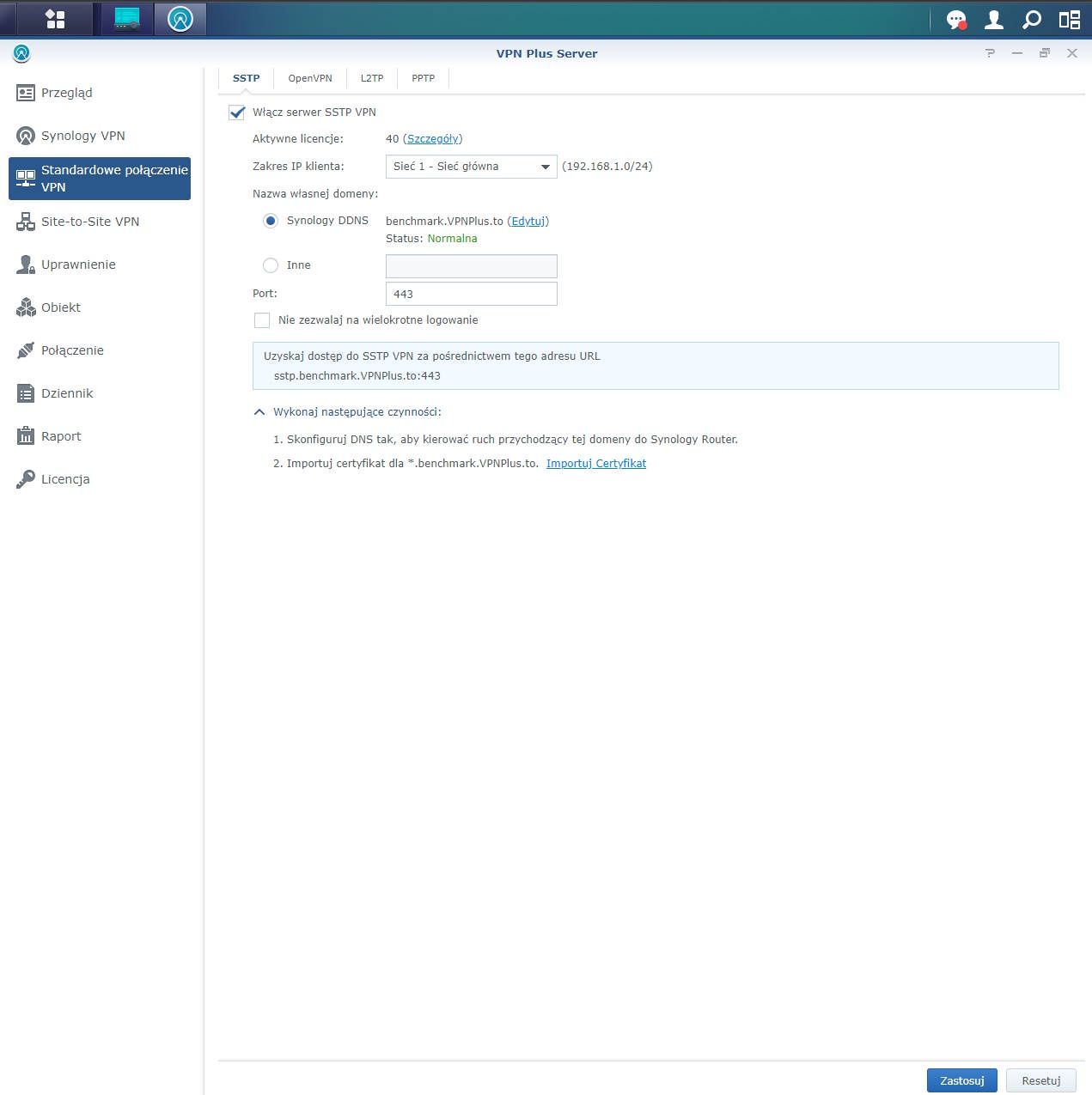
Task: Open the Obiekt section label
Action: coord(61,307)
